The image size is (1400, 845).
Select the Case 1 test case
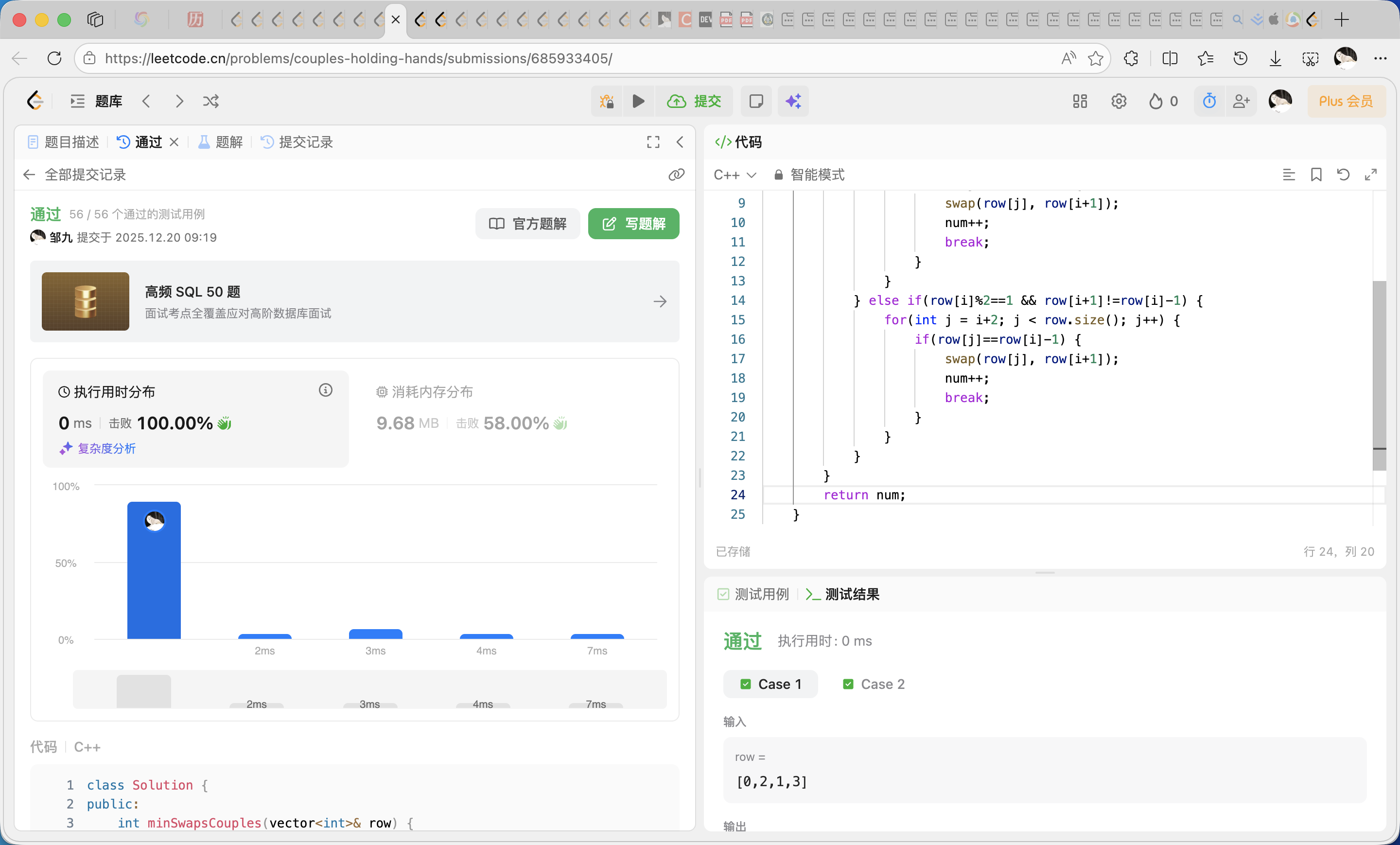pos(770,684)
